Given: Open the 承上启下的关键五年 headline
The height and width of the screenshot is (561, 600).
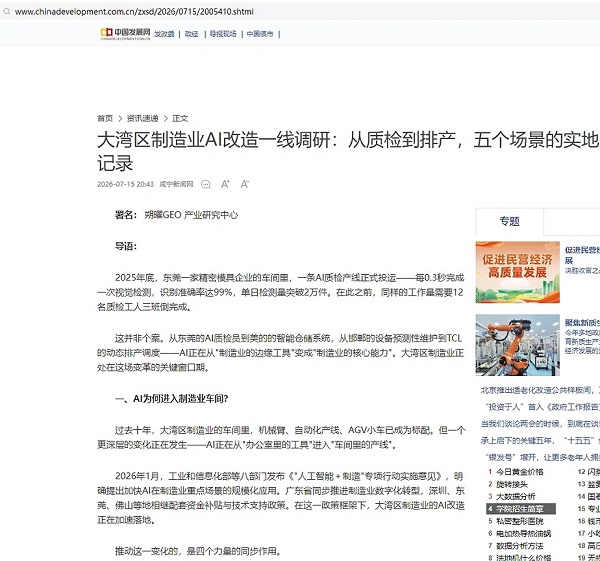Looking at the screenshot, I should [x=540, y=440].
